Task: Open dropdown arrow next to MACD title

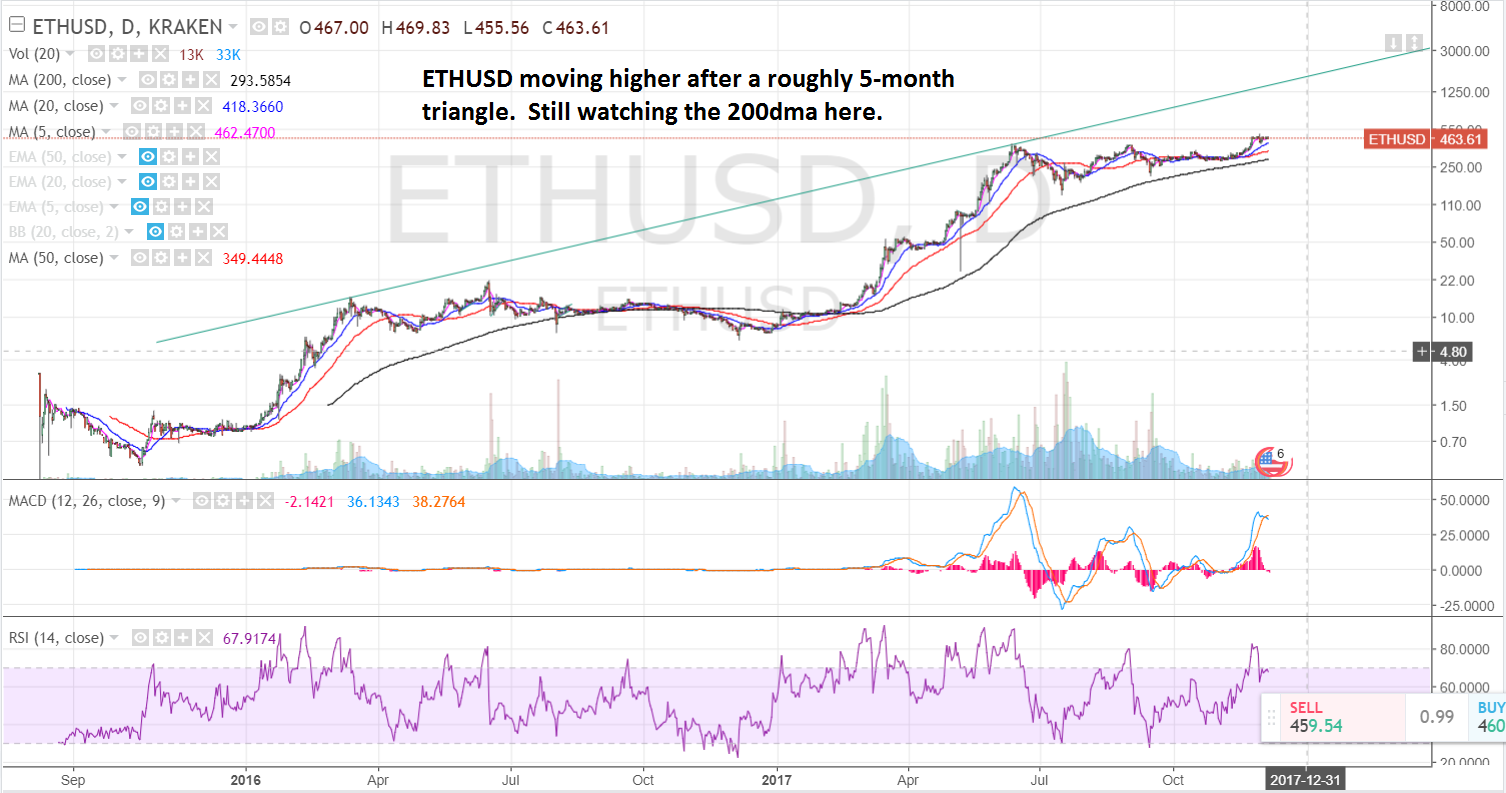Action: point(177,500)
